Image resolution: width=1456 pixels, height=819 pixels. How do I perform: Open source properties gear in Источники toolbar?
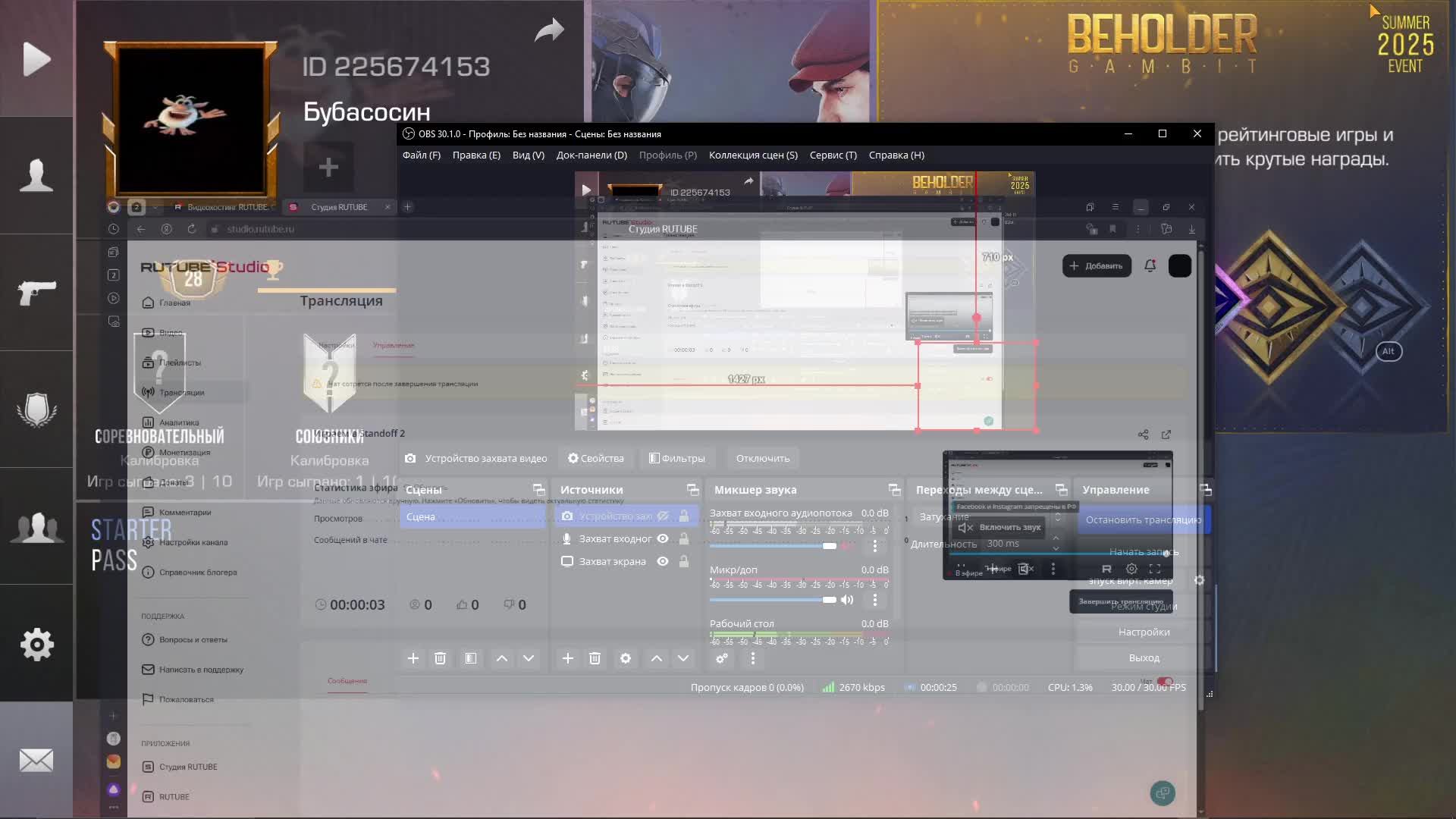(x=626, y=658)
